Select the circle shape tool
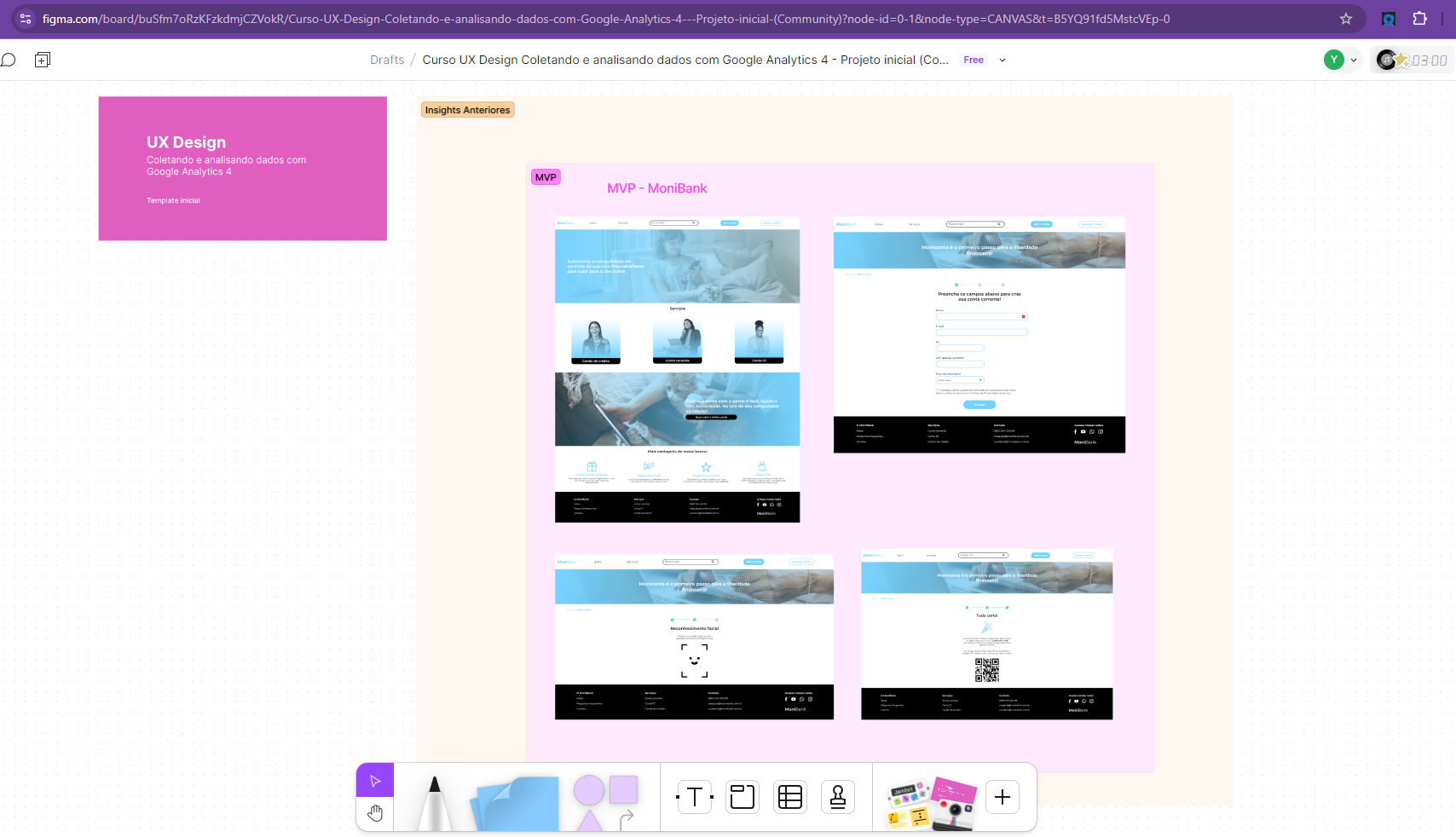The height and width of the screenshot is (837, 1456). [589, 790]
